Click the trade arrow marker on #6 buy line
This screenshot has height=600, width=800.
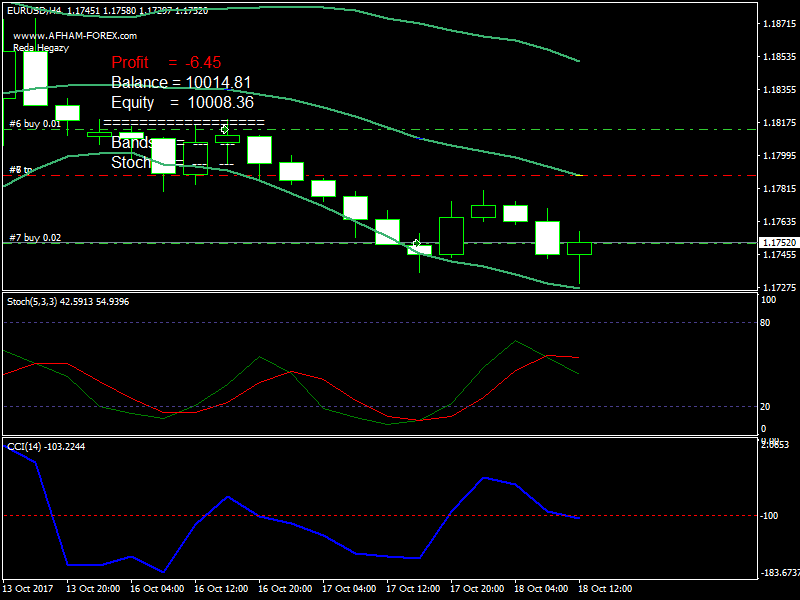pyautogui.click(x=225, y=130)
